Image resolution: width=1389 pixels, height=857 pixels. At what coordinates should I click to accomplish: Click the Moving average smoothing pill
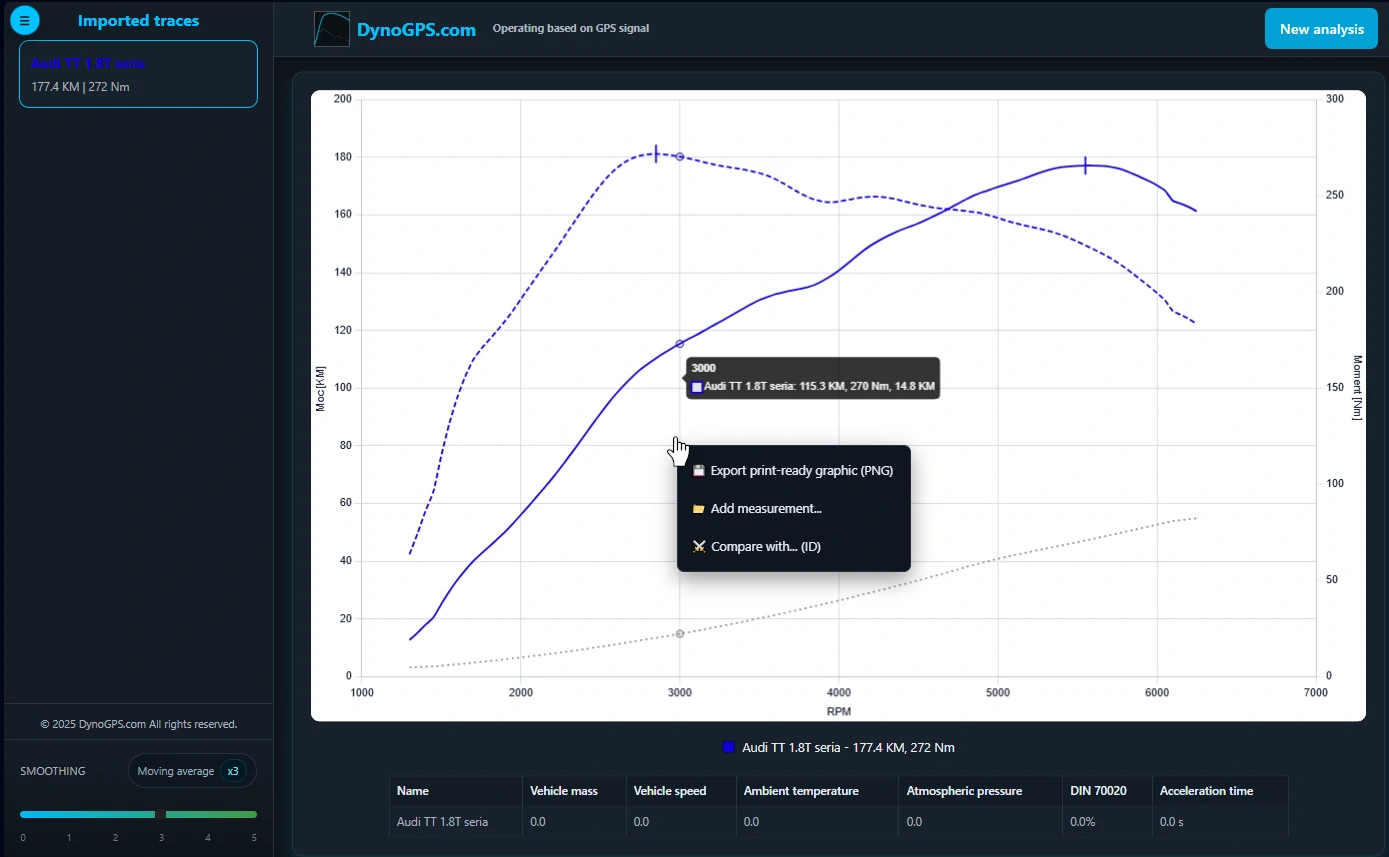click(176, 771)
